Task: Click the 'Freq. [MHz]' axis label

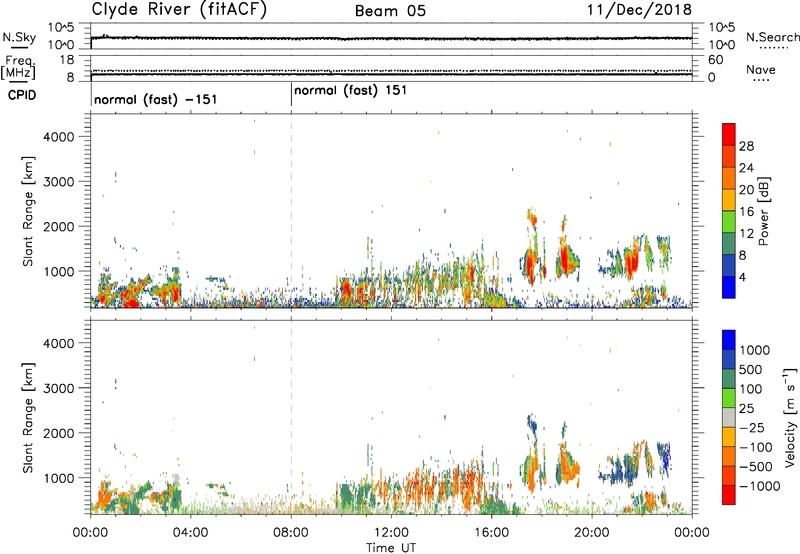Action: tap(18, 67)
